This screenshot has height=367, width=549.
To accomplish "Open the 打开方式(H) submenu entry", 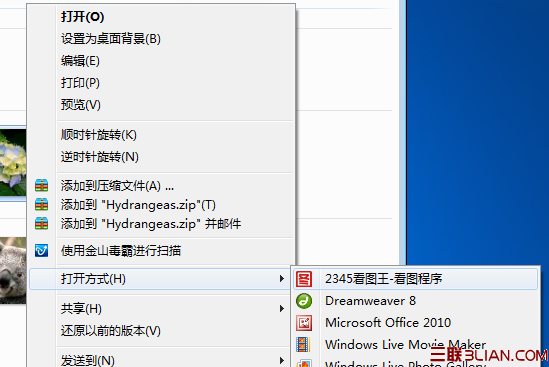I will click(161, 279).
